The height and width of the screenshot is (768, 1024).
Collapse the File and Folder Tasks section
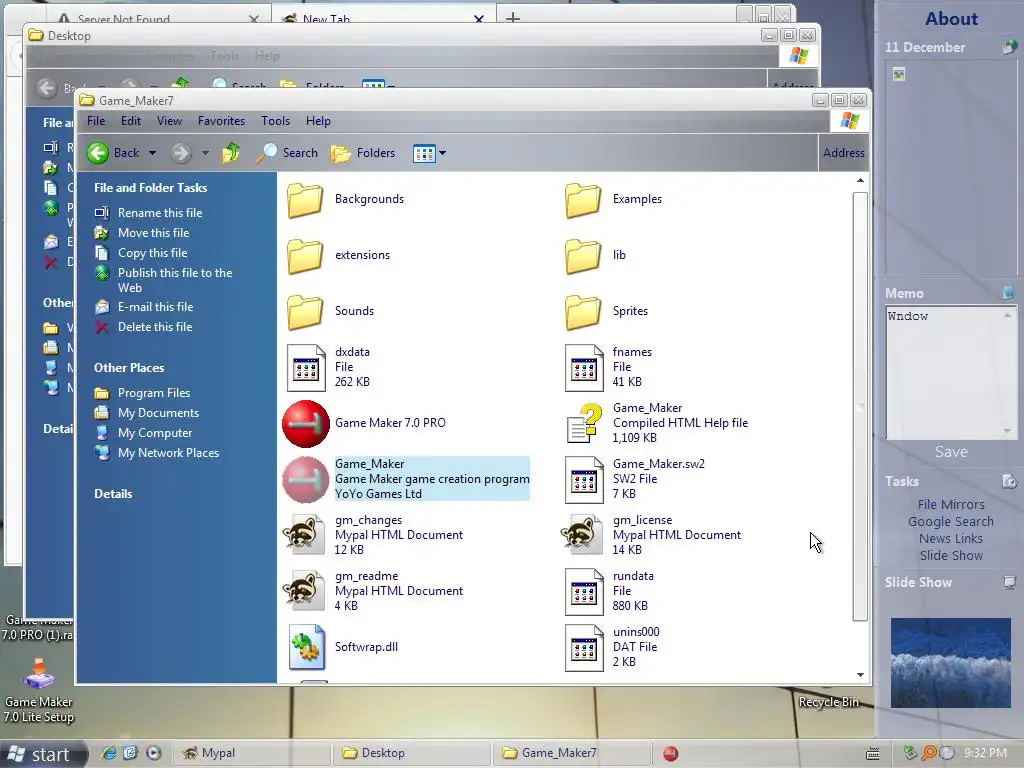pos(150,188)
